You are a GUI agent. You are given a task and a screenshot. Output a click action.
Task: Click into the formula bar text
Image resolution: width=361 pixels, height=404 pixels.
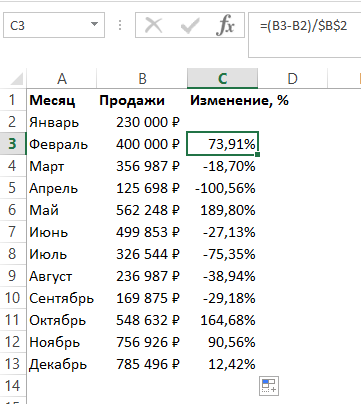click(303, 26)
